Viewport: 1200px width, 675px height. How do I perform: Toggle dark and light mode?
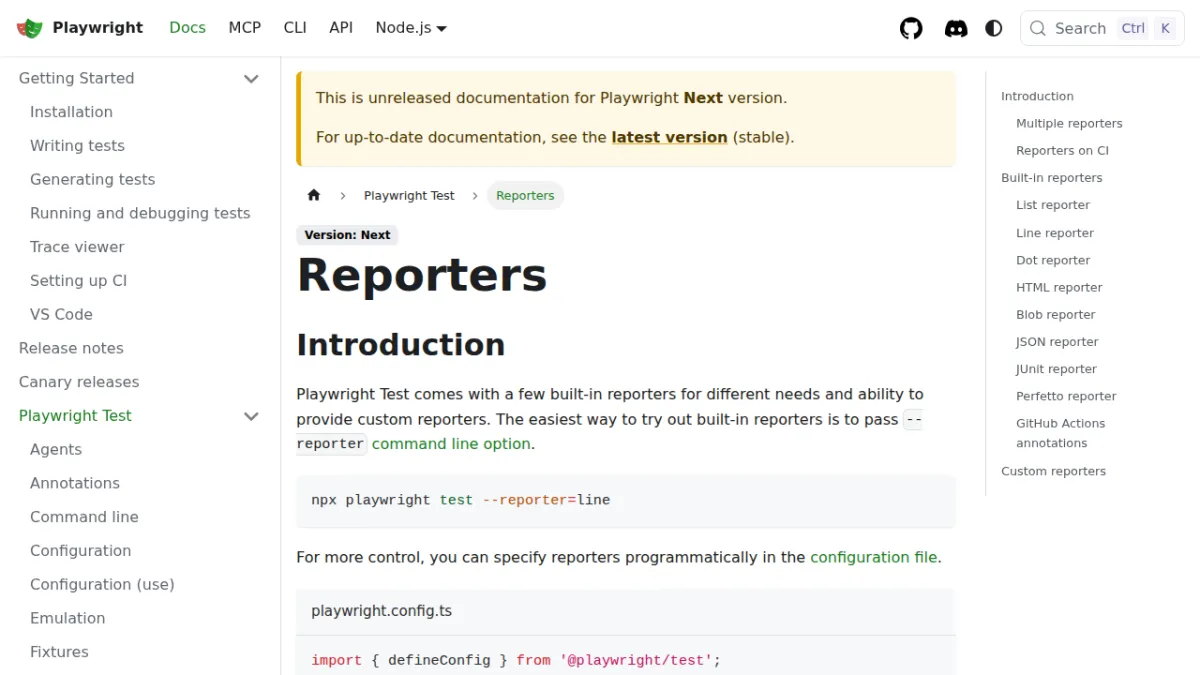994,28
